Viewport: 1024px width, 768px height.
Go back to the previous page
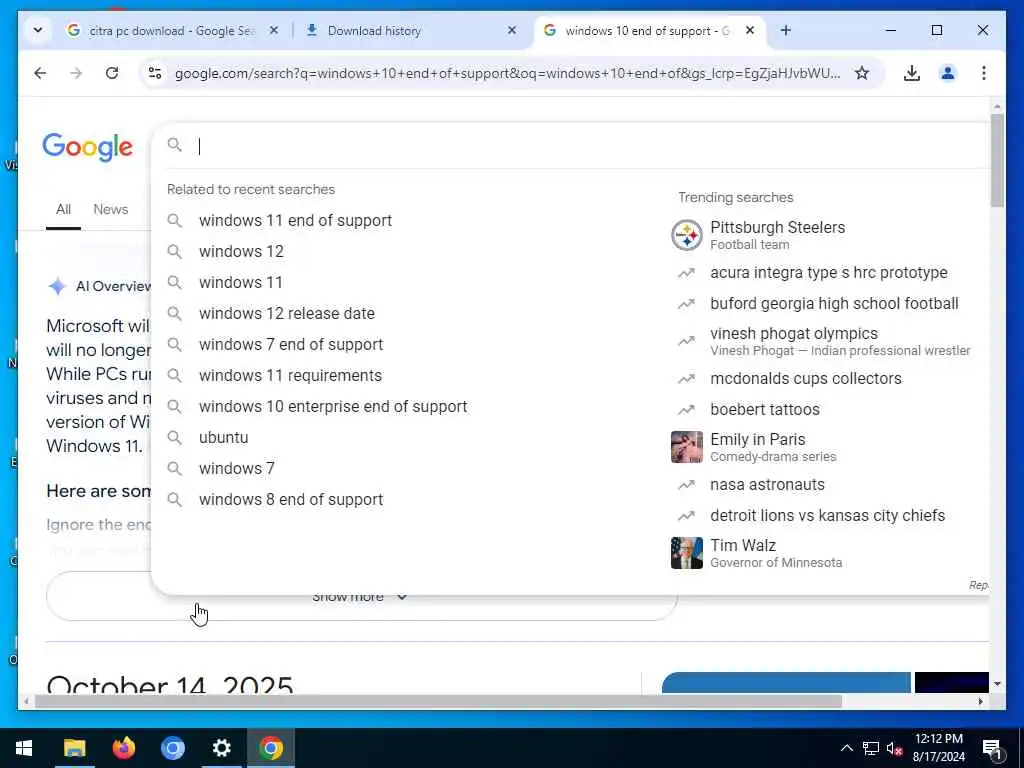pyautogui.click(x=40, y=73)
